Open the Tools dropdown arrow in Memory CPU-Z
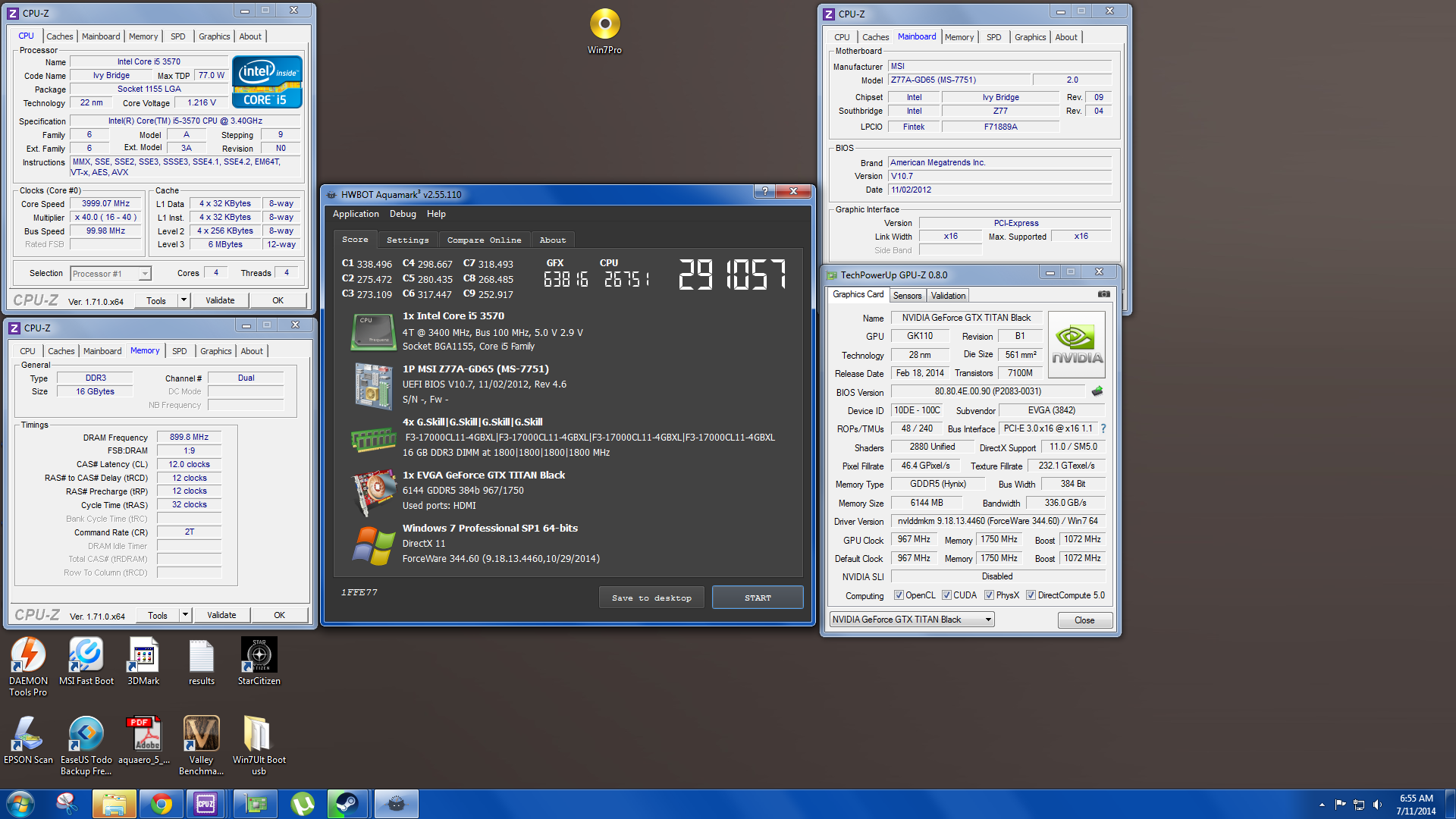 point(185,615)
